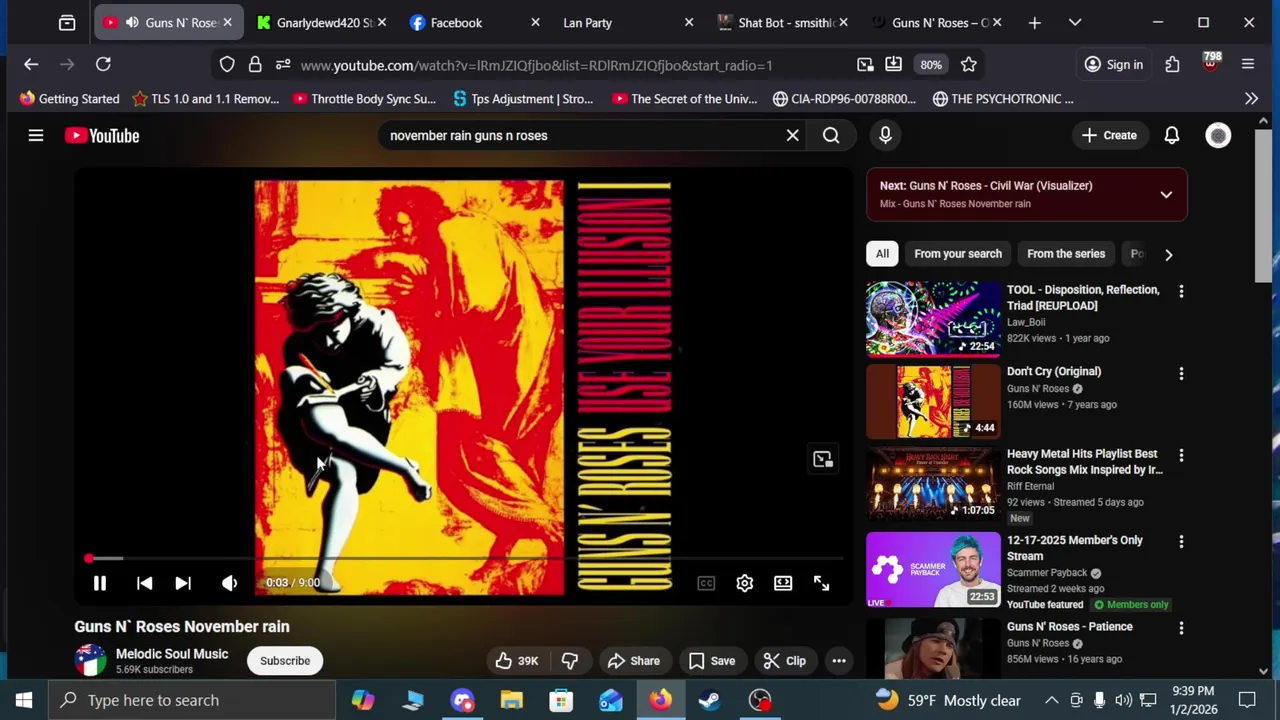
Task: Click the Create button
Action: click(1109, 135)
